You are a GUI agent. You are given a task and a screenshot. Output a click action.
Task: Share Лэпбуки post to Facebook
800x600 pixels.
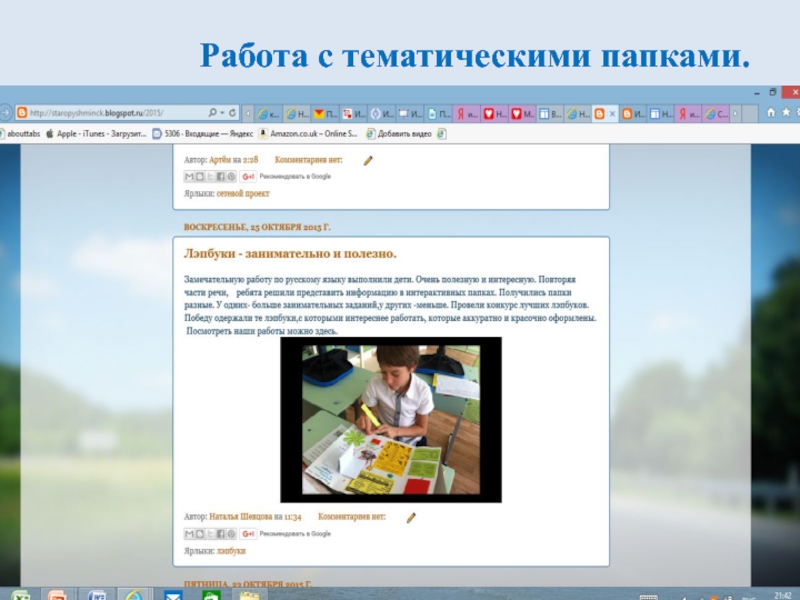(x=220, y=534)
